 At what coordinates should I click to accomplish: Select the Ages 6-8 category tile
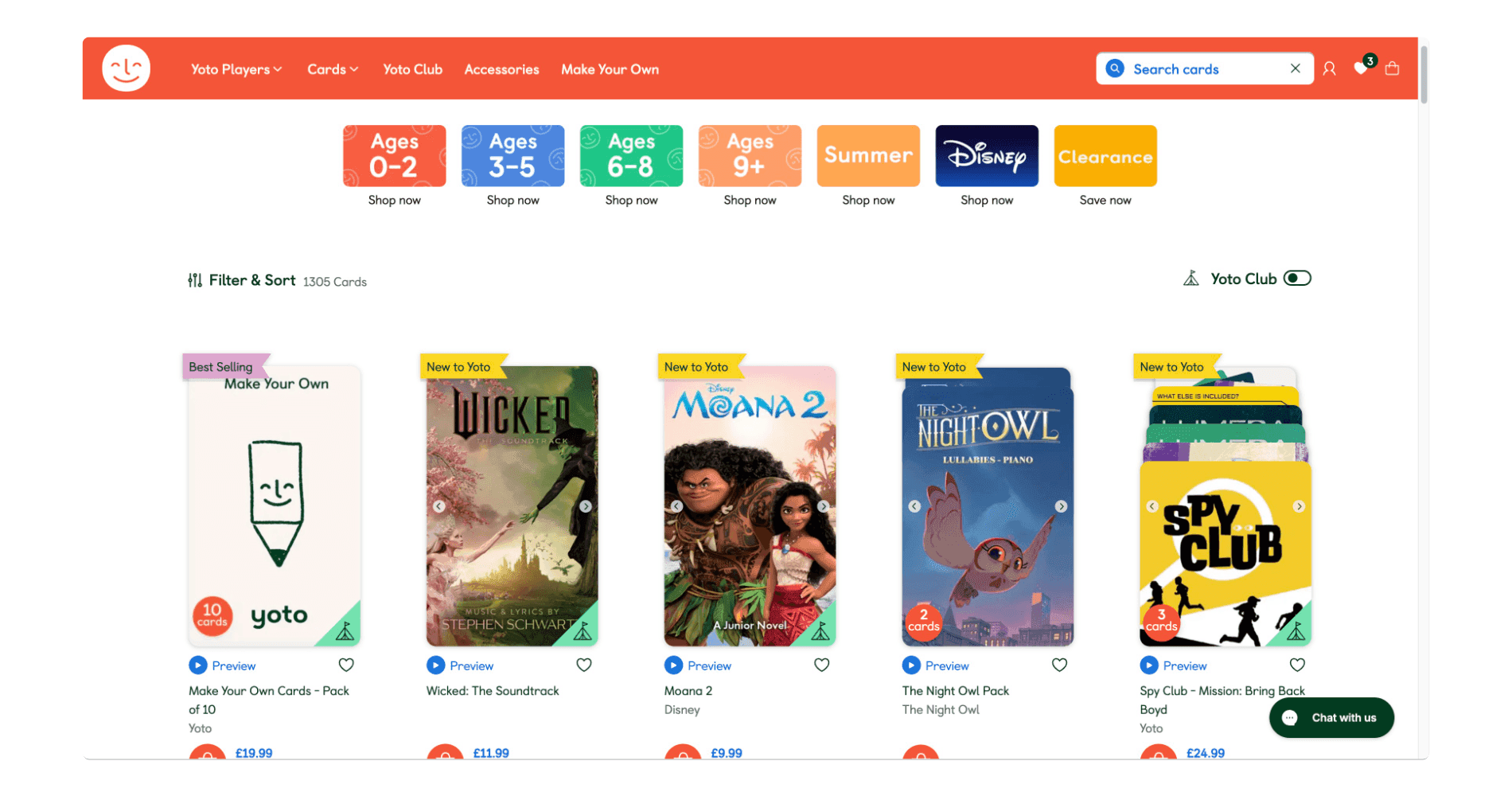tap(631, 156)
